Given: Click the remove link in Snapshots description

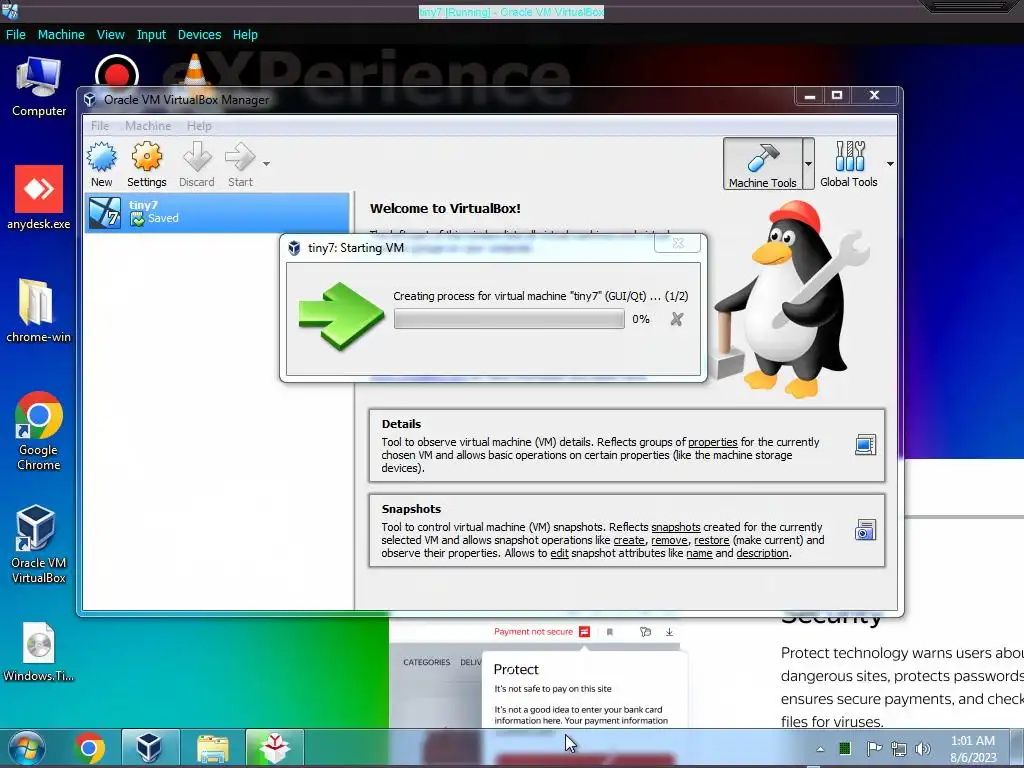Looking at the screenshot, I should point(669,540).
